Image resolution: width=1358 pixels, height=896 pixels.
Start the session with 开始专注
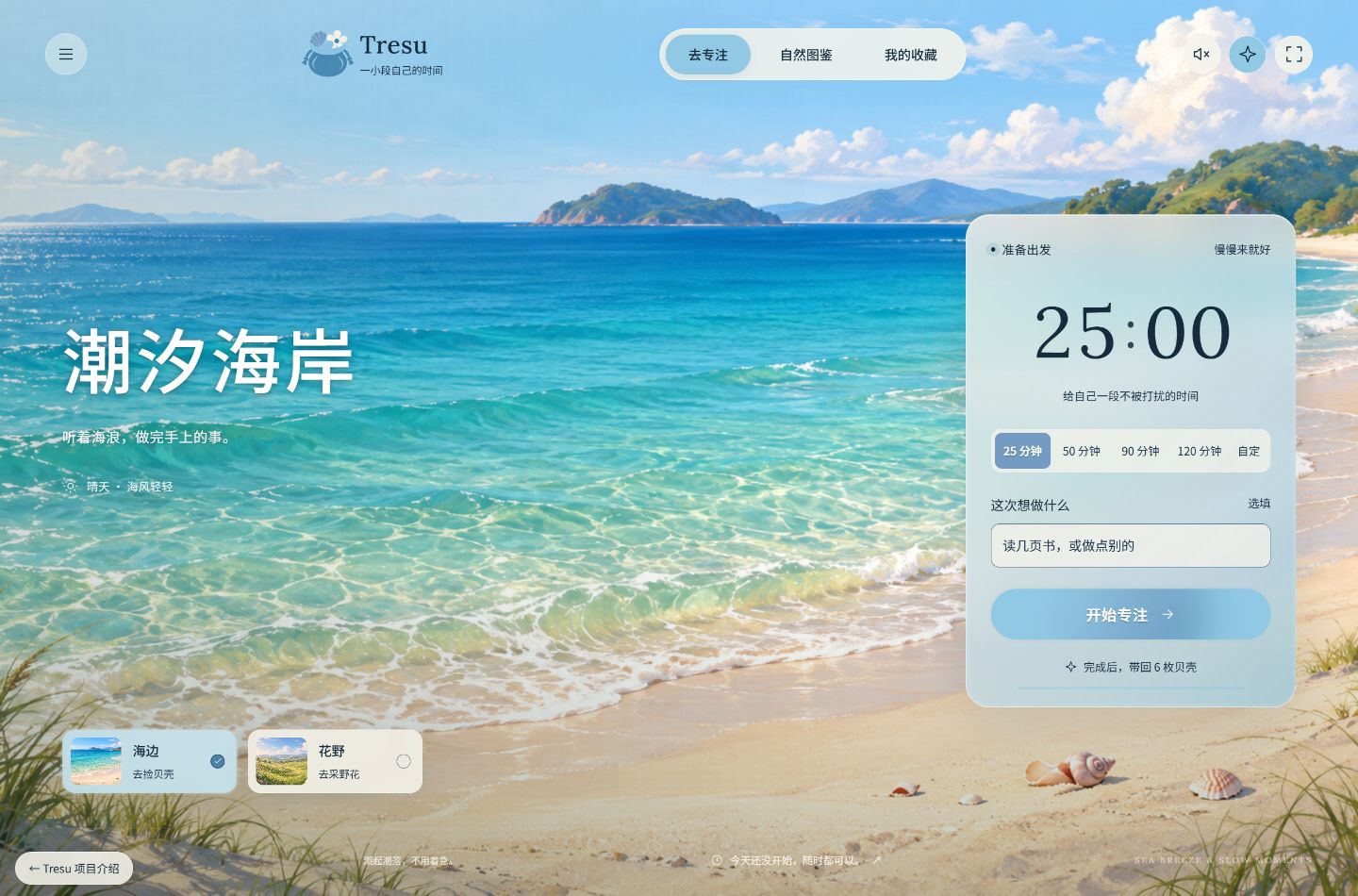pos(1131,614)
